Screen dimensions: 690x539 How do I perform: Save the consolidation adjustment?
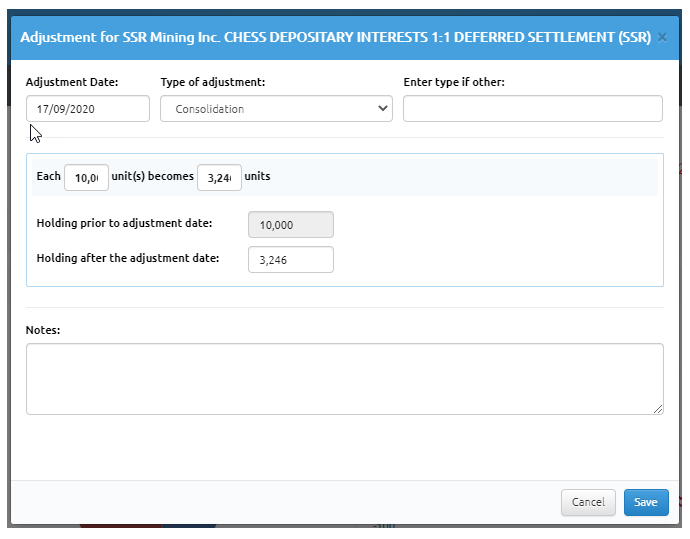646,502
